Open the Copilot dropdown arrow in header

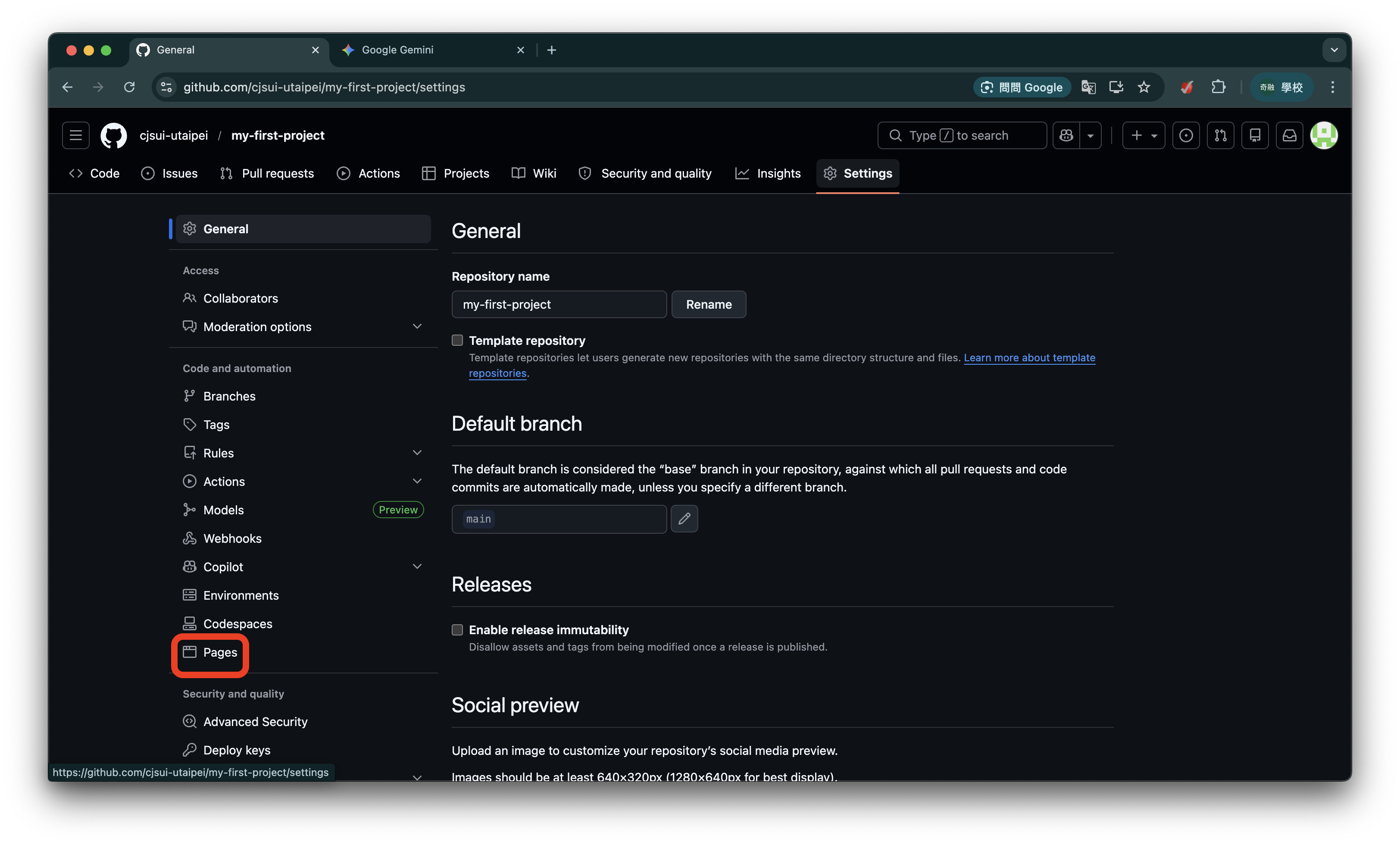click(1091, 135)
